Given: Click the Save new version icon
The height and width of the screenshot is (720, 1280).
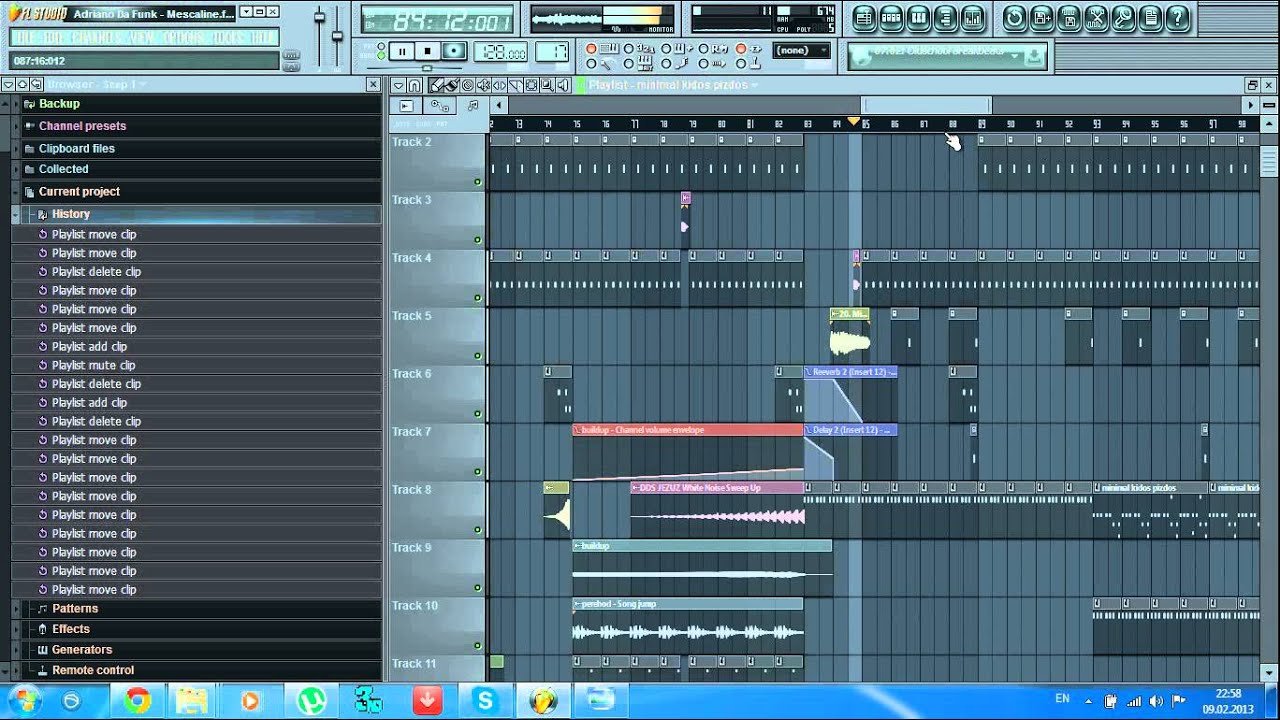Looking at the screenshot, I should coord(1041,17).
